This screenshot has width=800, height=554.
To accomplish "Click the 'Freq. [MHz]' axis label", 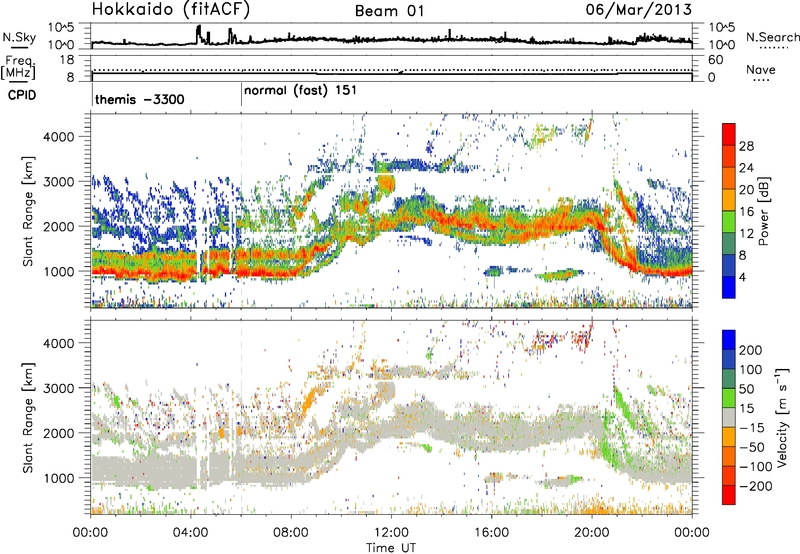I will (x=18, y=68).
